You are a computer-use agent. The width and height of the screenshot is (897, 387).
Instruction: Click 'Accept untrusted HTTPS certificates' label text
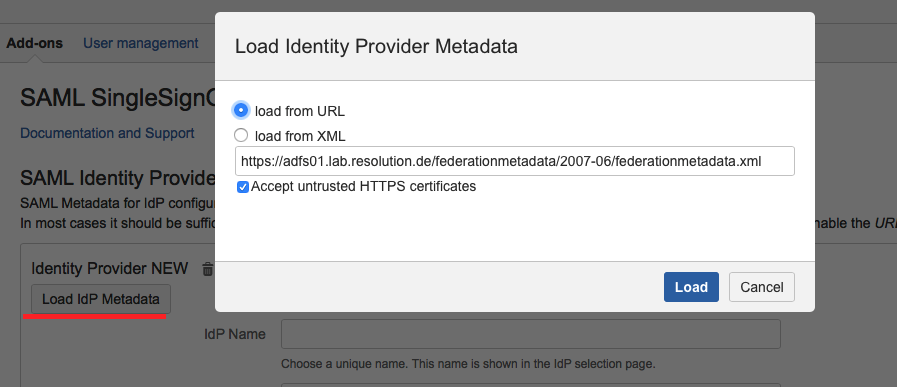click(x=363, y=187)
